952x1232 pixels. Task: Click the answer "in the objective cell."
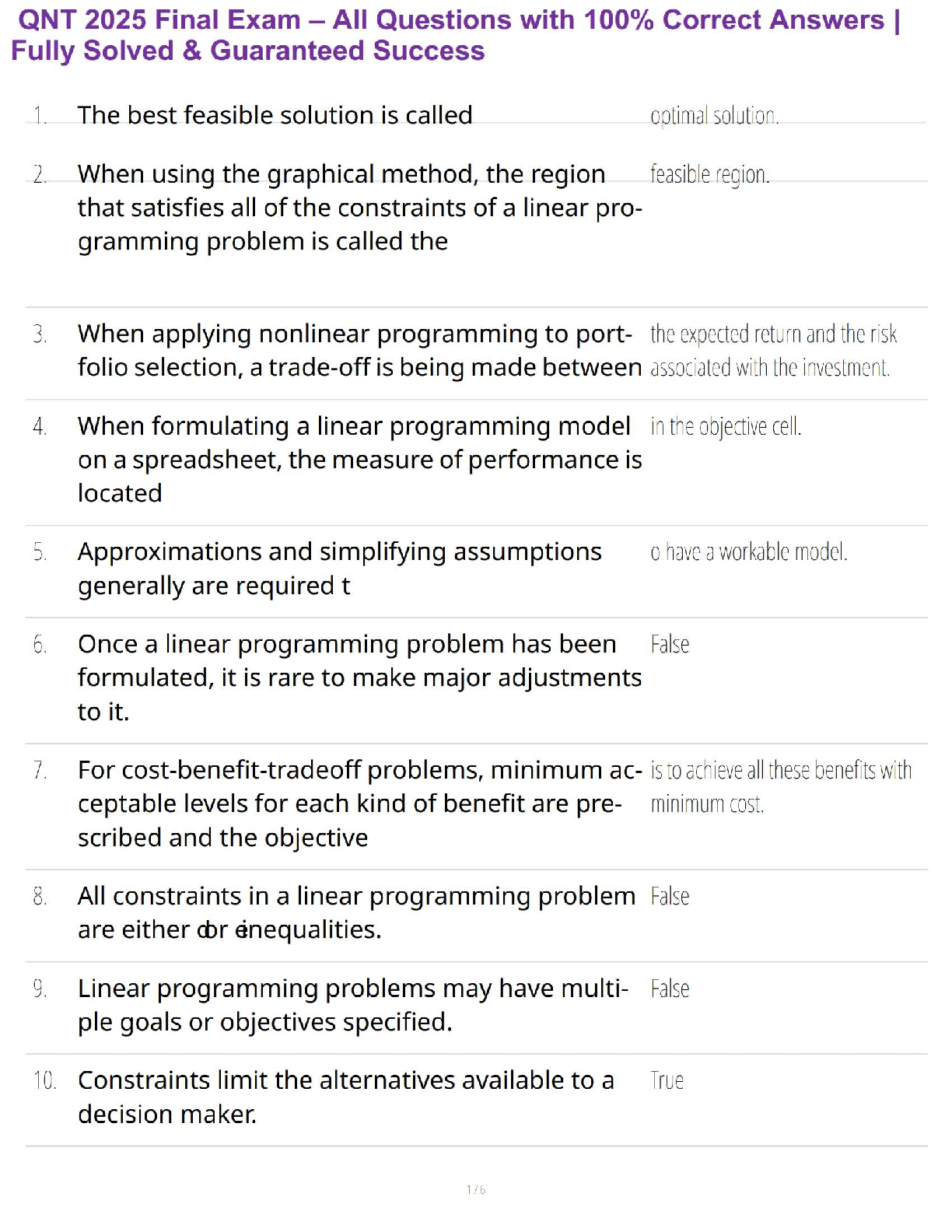click(725, 426)
